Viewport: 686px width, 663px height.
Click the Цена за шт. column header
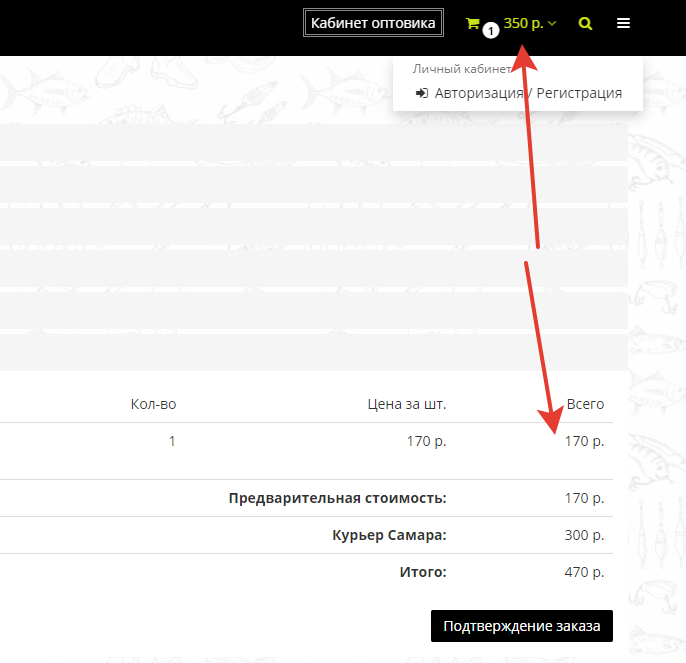(406, 404)
